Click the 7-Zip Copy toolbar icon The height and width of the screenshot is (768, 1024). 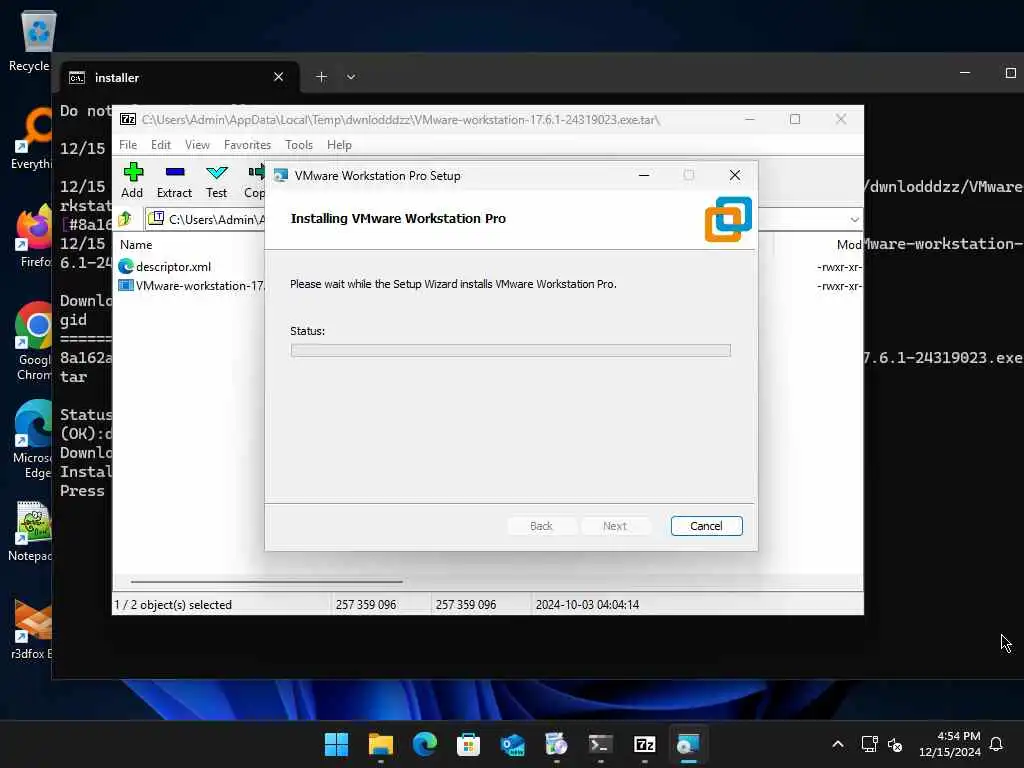click(x=256, y=172)
